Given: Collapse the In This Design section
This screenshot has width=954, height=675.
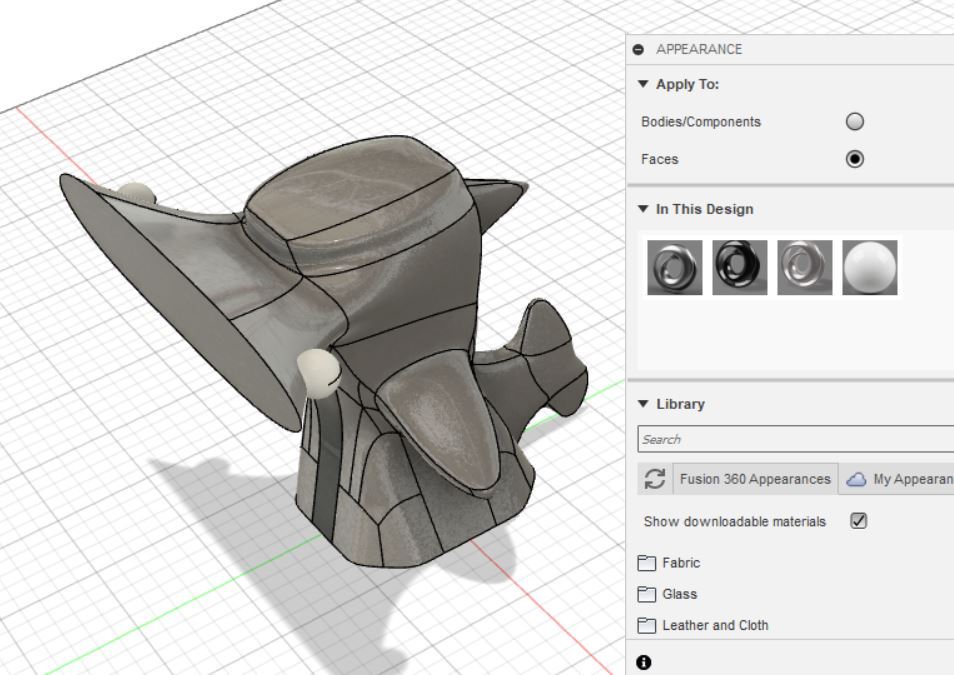Looking at the screenshot, I should 643,209.
